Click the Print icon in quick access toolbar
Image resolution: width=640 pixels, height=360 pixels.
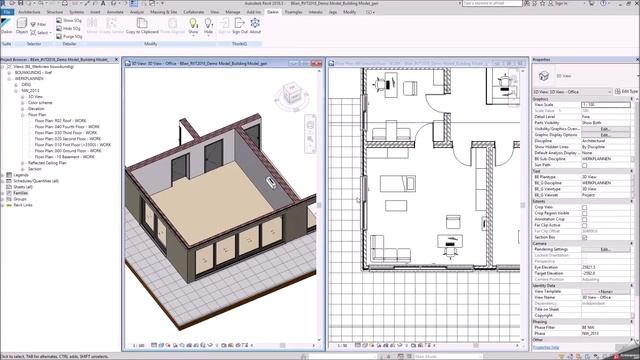(x=65, y=3)
